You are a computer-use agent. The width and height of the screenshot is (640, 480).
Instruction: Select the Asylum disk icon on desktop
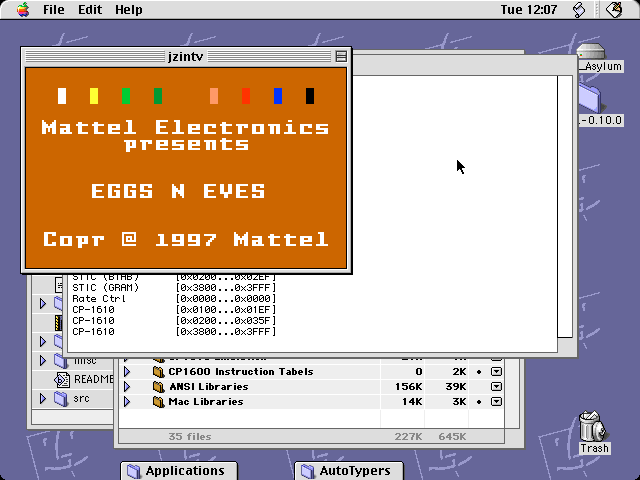(x=591, y=51)
